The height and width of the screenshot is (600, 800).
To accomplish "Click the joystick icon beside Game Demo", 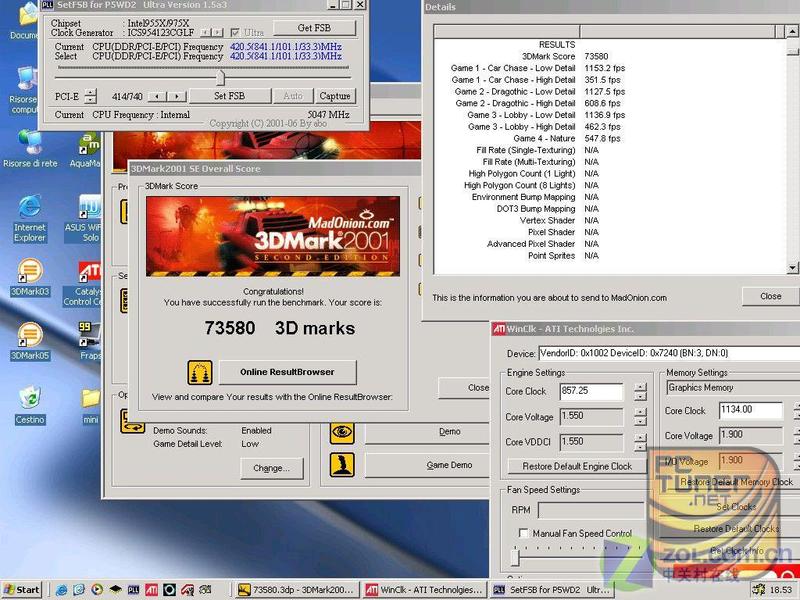I will (x=342, y=465).
